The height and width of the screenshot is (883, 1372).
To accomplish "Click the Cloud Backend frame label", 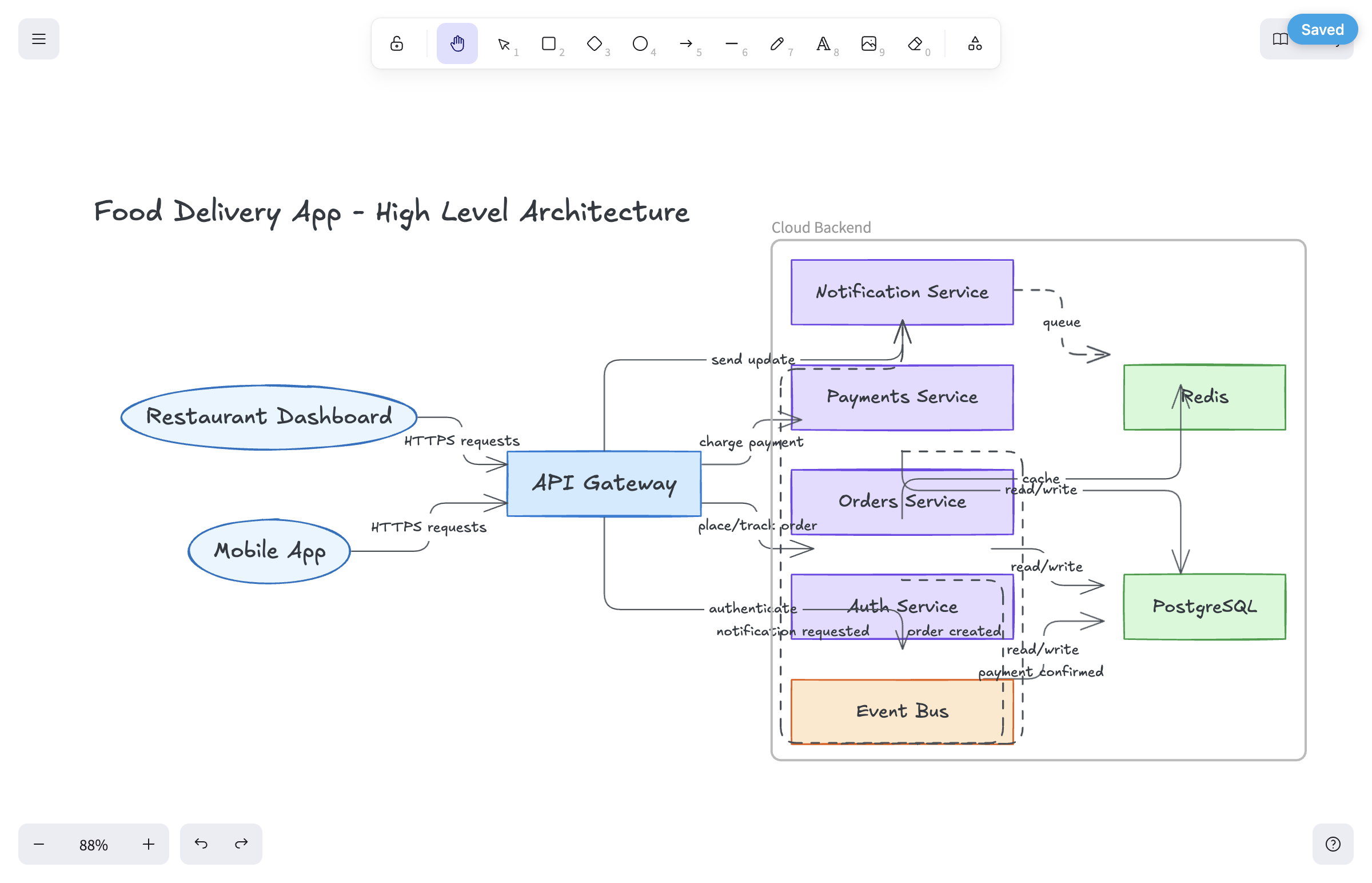I will coord(821,228).
